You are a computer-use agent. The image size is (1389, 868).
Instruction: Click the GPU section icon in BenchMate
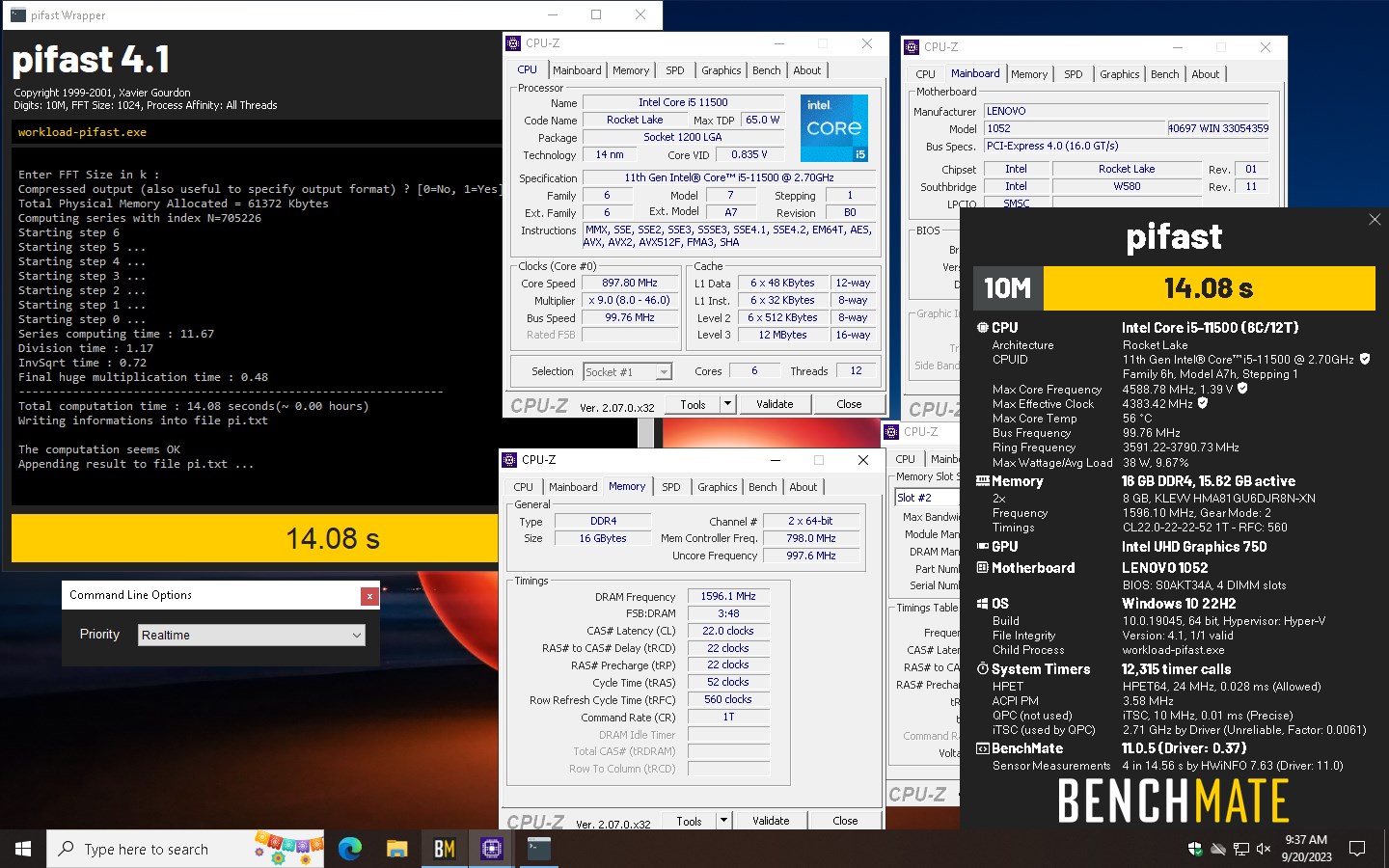tap(983, 547)
